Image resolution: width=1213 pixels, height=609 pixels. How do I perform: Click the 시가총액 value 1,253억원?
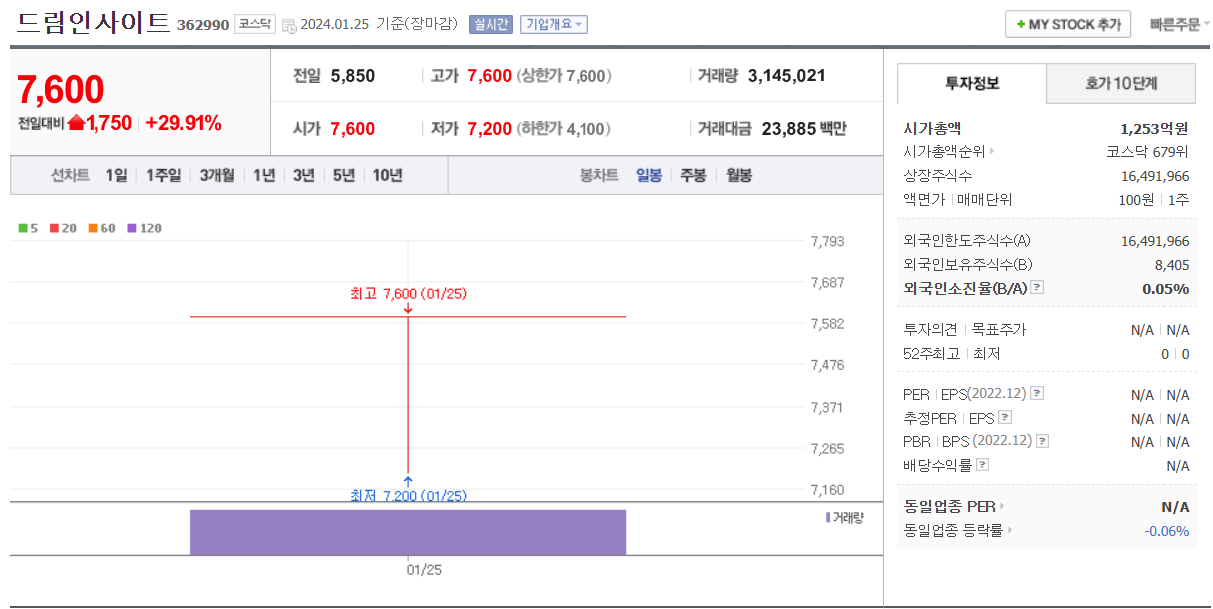pos(1155,128)
